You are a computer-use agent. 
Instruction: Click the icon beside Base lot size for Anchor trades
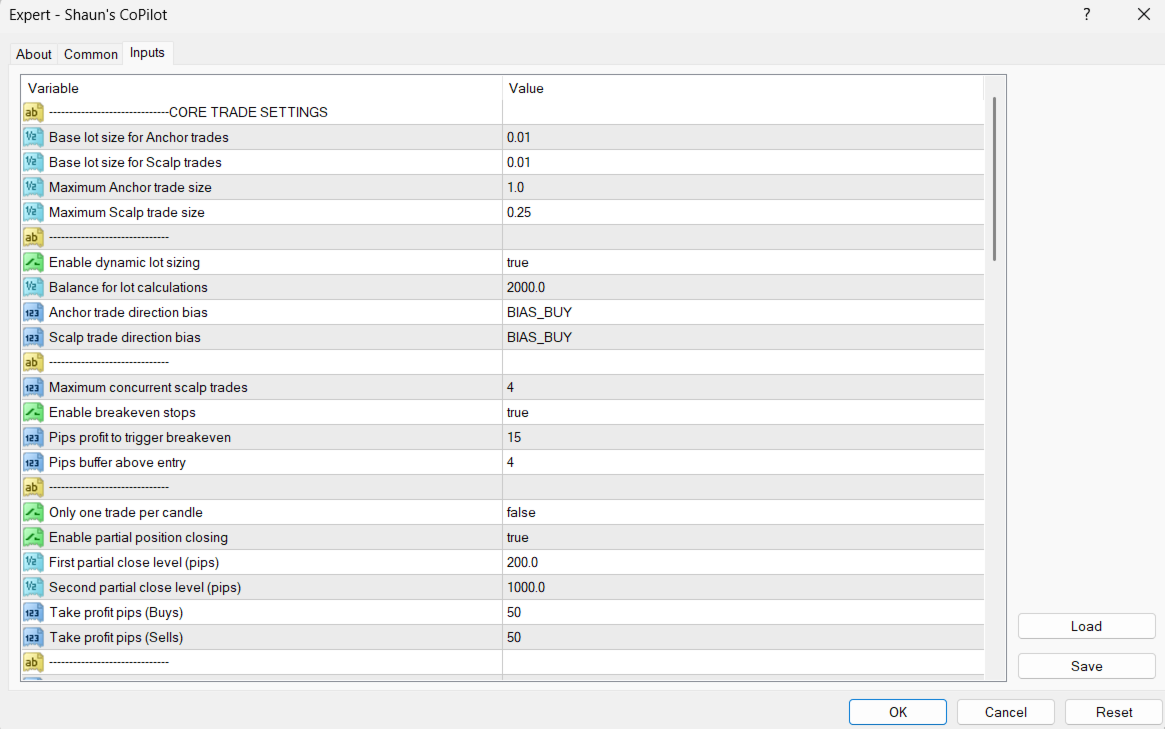point(33,137)
